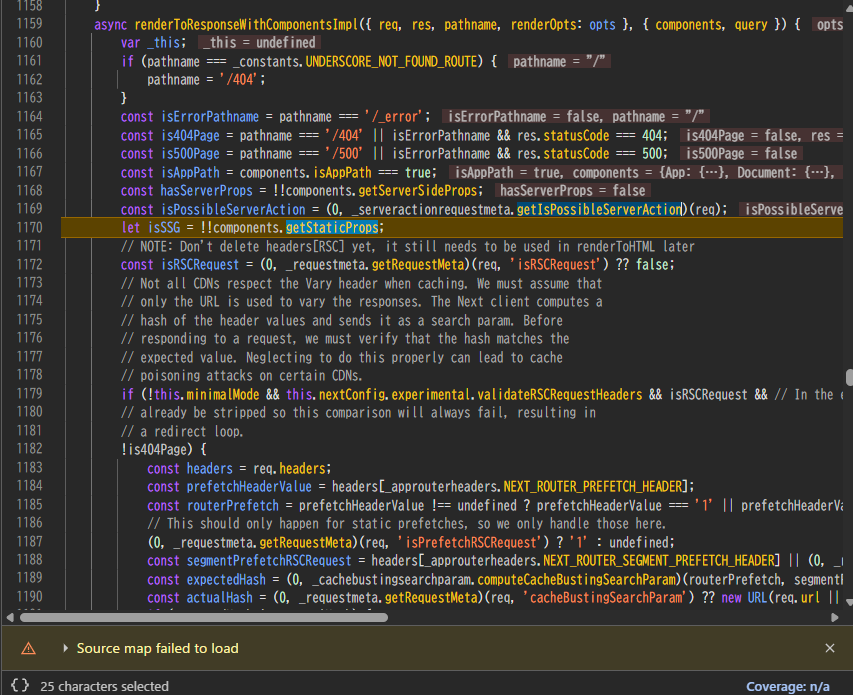Click the 25 characters selected status
This screenshot has width=853, height=695.
click(x=104, y=686)
